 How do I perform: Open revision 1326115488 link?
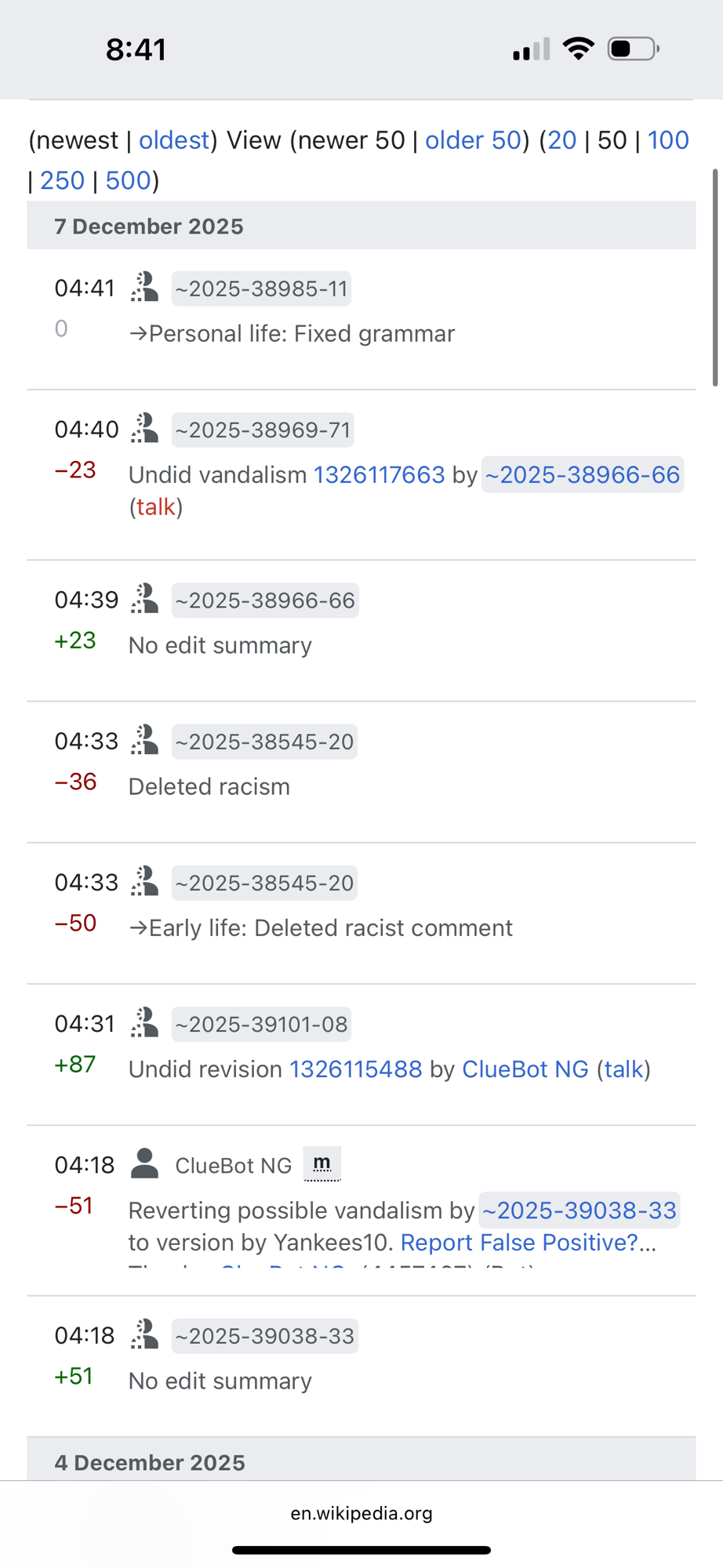pos(355,1069)
